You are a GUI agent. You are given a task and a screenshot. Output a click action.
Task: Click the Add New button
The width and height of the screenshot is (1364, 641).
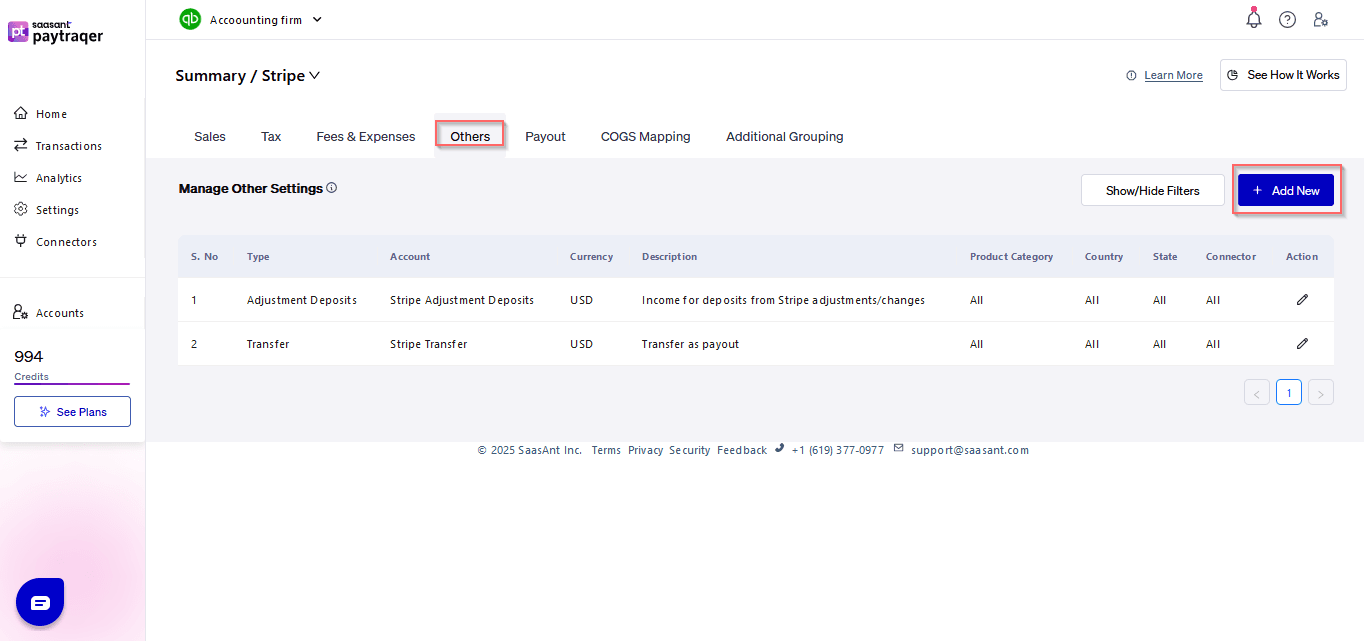point(1286,190)
